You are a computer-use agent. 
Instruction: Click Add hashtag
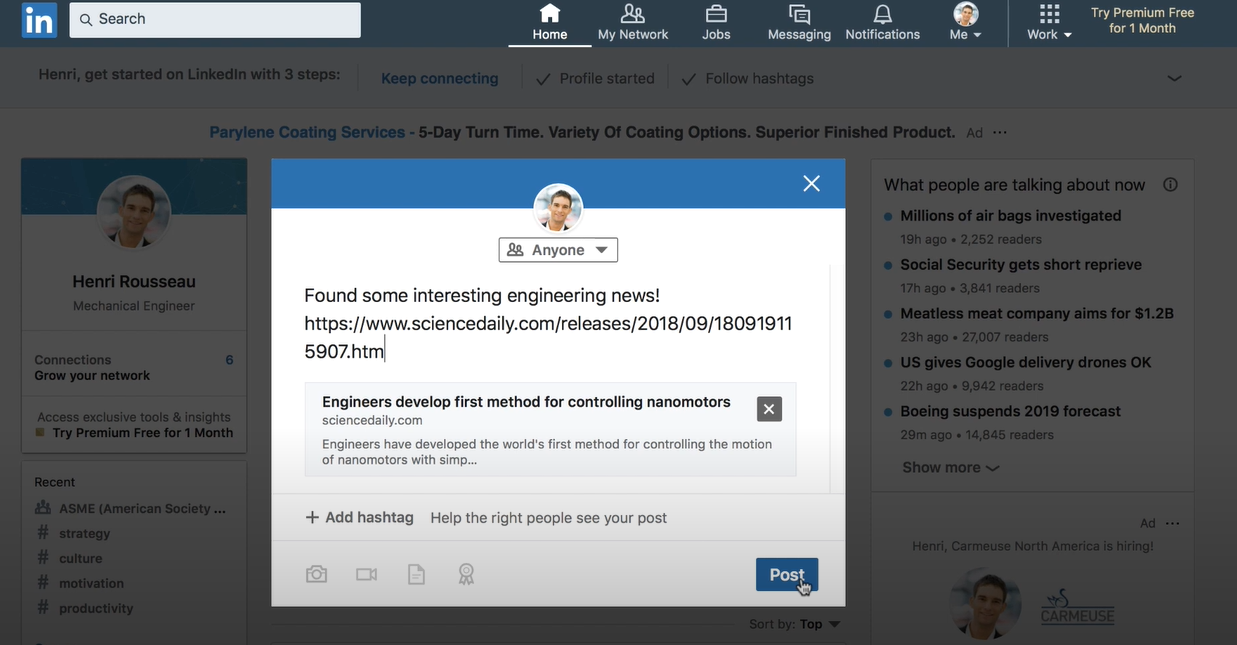359,517
